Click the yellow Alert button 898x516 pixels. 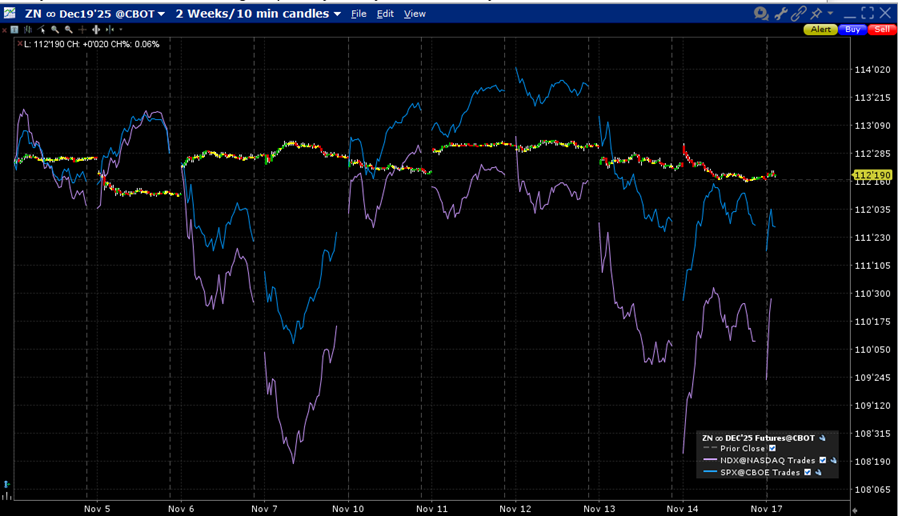click(x=821, y=29)
